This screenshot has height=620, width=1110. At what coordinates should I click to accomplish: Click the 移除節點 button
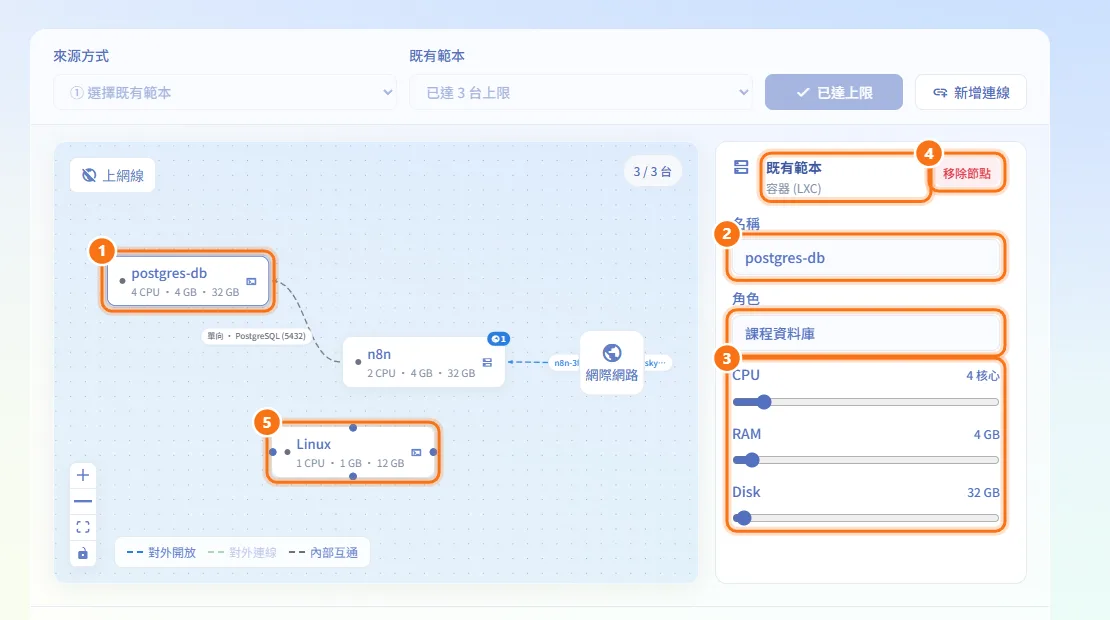pos(967,173)
